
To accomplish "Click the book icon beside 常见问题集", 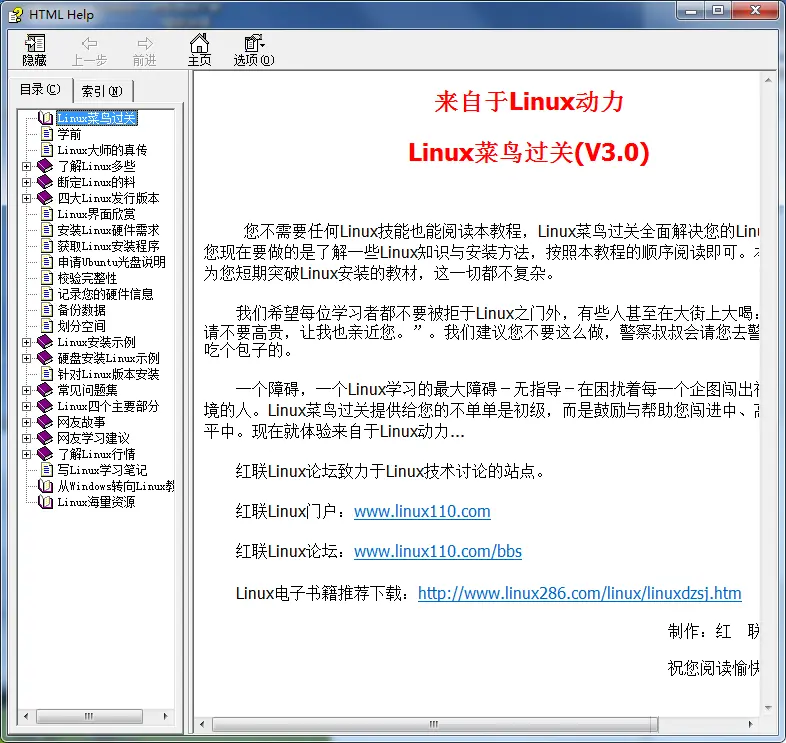I will 45,390.
